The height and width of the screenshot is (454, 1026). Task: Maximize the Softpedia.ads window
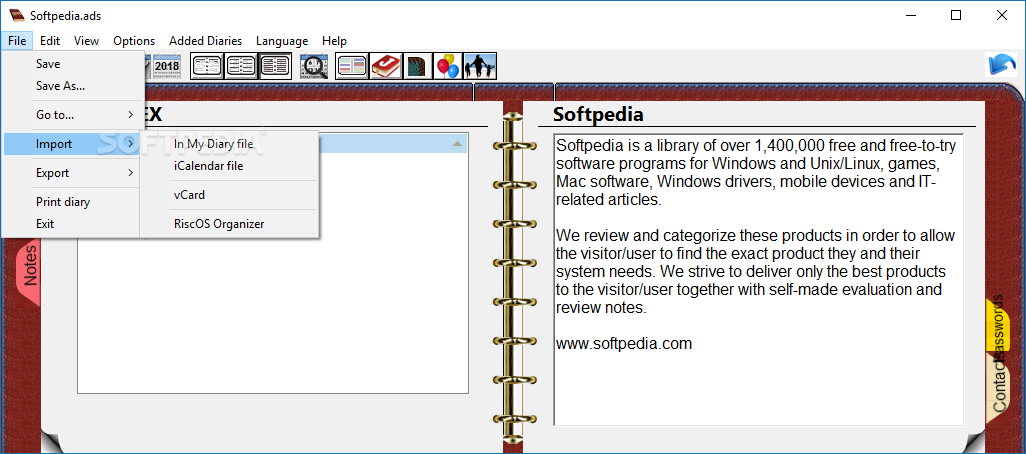point(956,15)
